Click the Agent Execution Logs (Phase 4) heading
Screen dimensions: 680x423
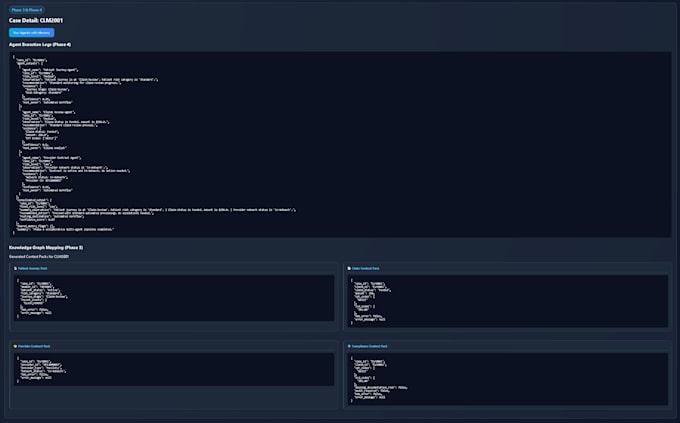click(40, 44)
